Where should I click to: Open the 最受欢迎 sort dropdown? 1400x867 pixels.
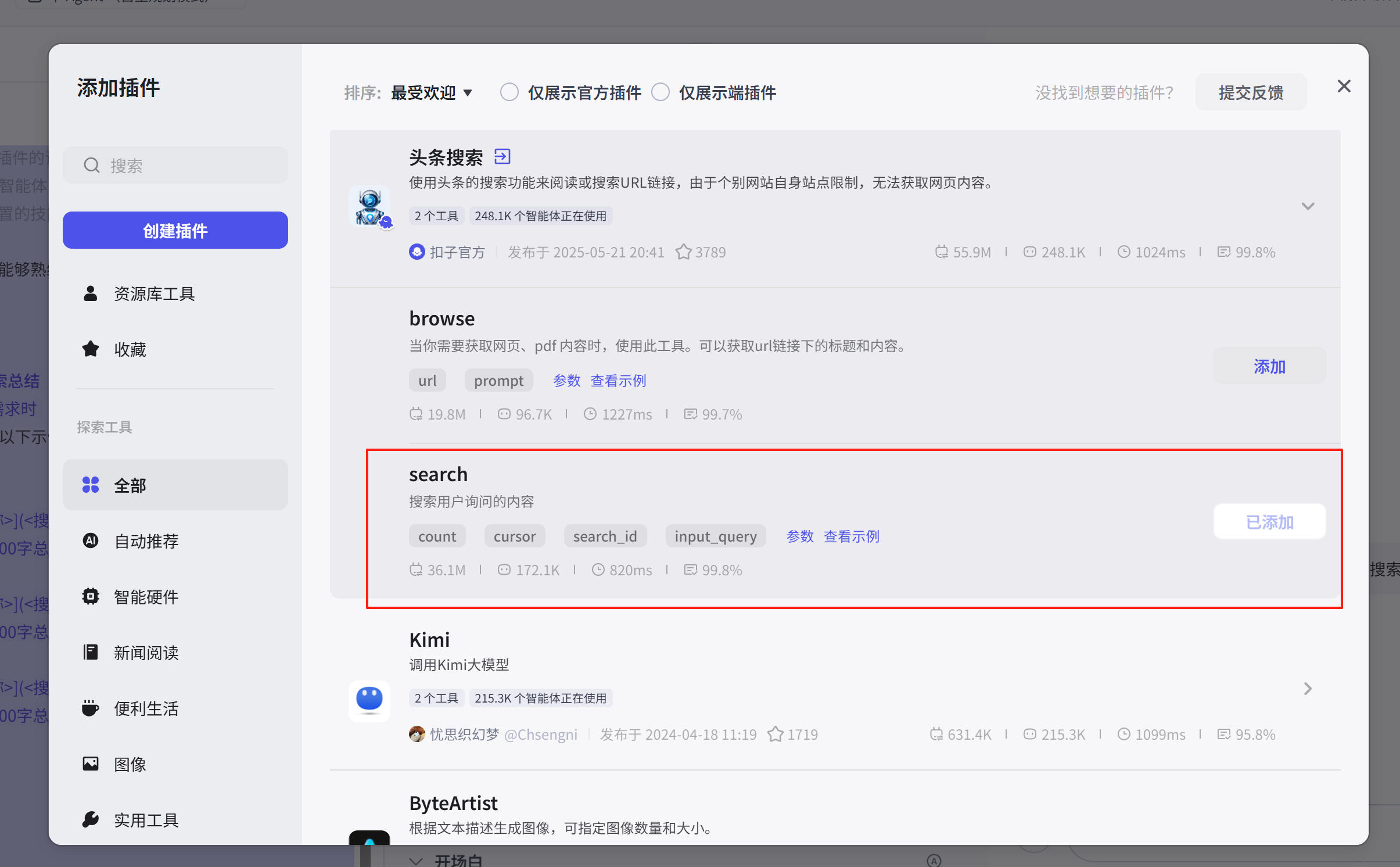(x=432, y=93)
